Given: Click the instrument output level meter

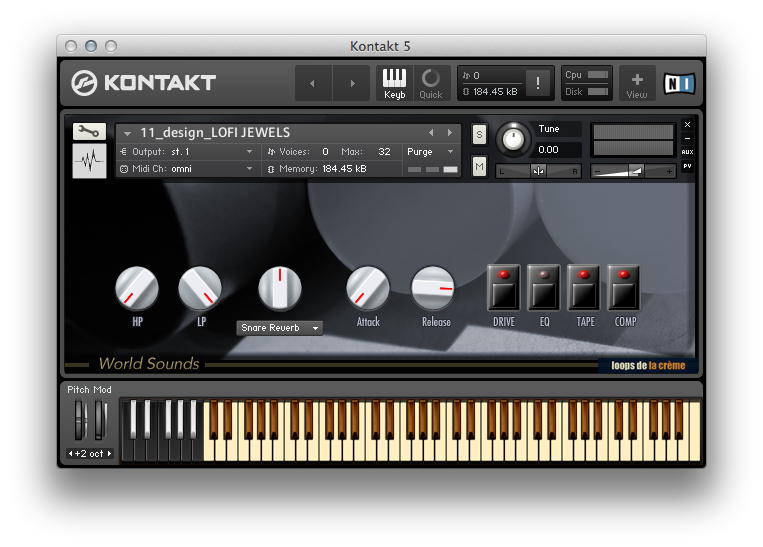Looking at the screenshot, I should pyautogui.click(x=633, y=140).
